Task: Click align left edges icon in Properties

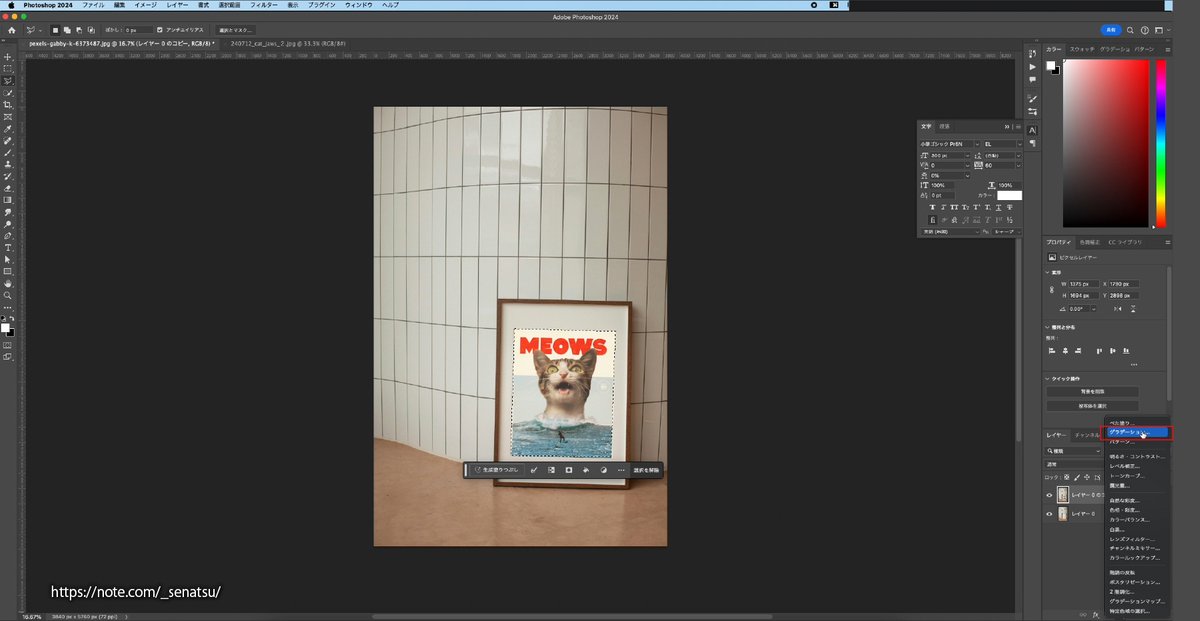Action: 1053,351
